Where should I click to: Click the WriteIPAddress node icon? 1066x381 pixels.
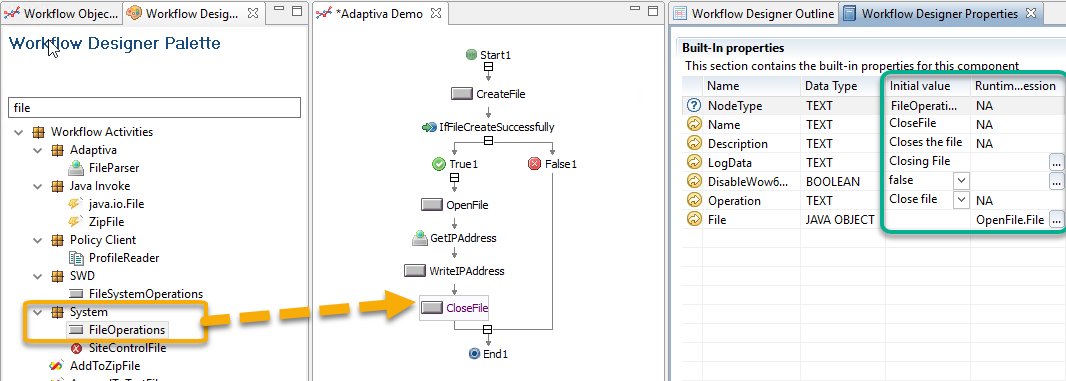click(x=415, y=271)
